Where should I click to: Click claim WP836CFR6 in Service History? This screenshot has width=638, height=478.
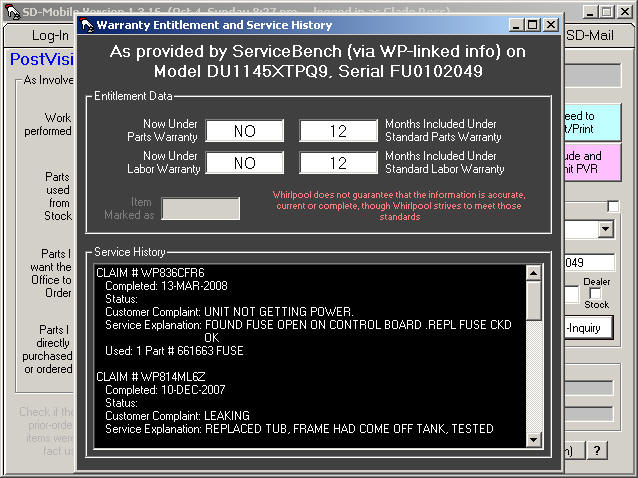click(150, 273)
